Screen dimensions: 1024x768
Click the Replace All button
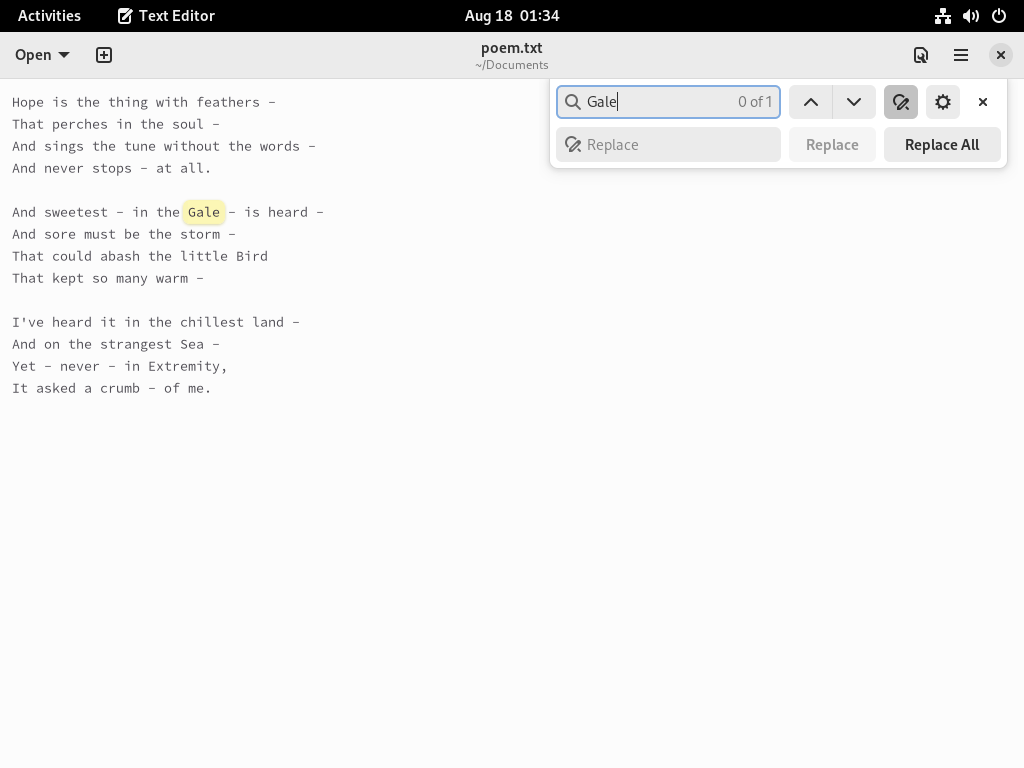coord(942,144)
